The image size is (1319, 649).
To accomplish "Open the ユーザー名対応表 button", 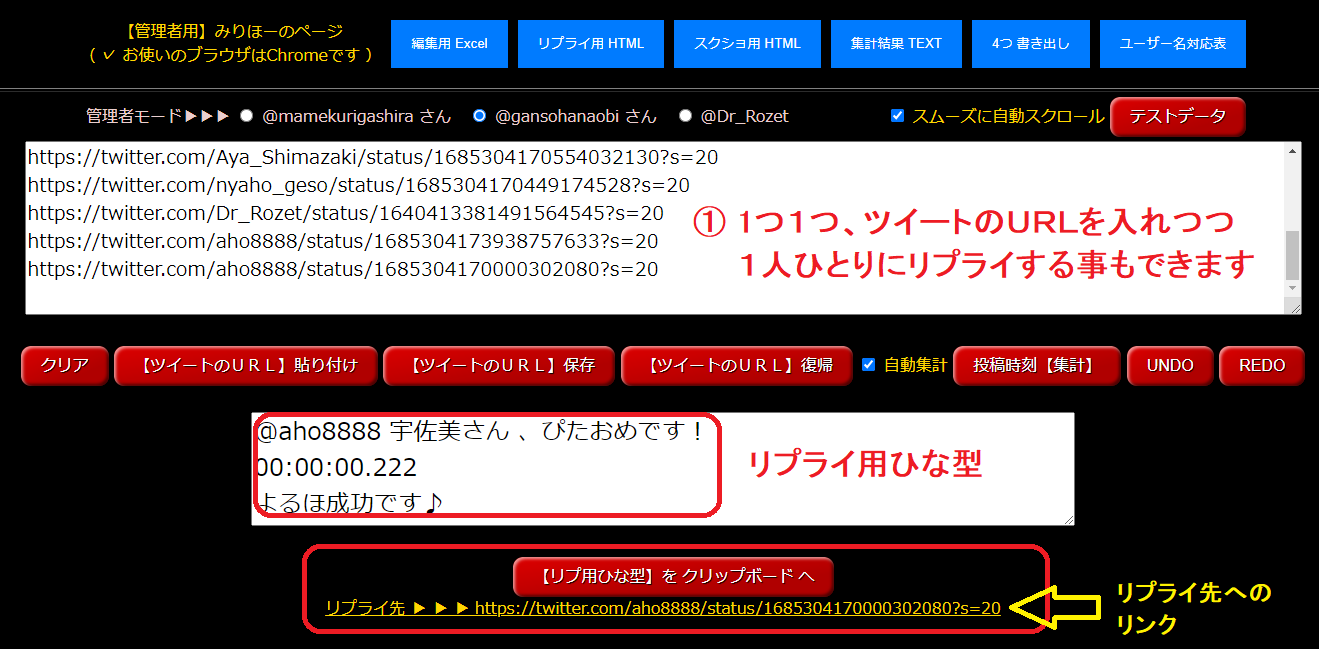I will [1172, 44].
